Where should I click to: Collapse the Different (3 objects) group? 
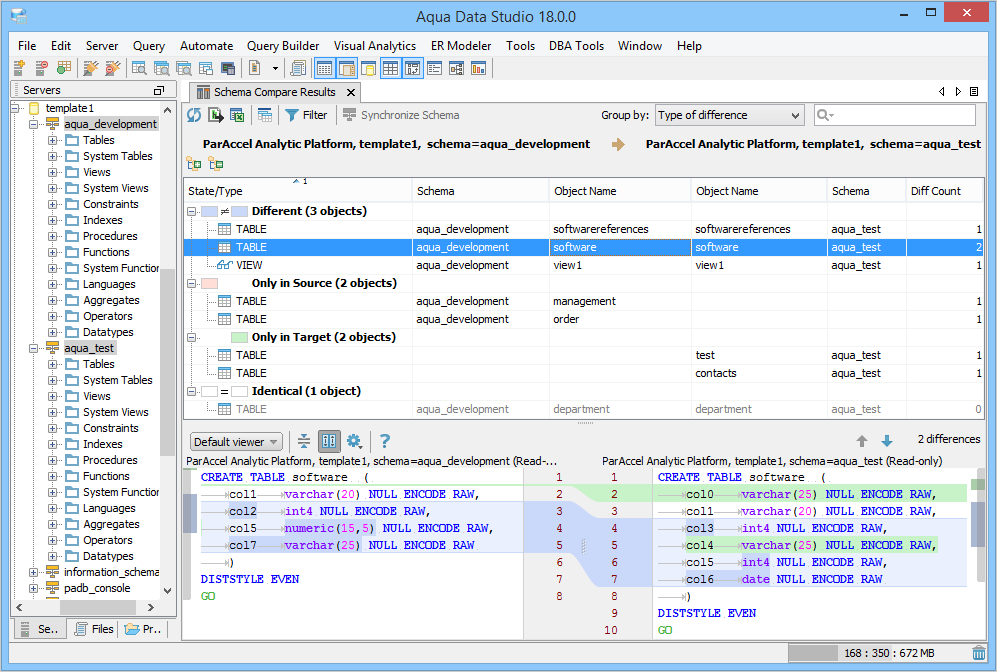coord(191,211)
